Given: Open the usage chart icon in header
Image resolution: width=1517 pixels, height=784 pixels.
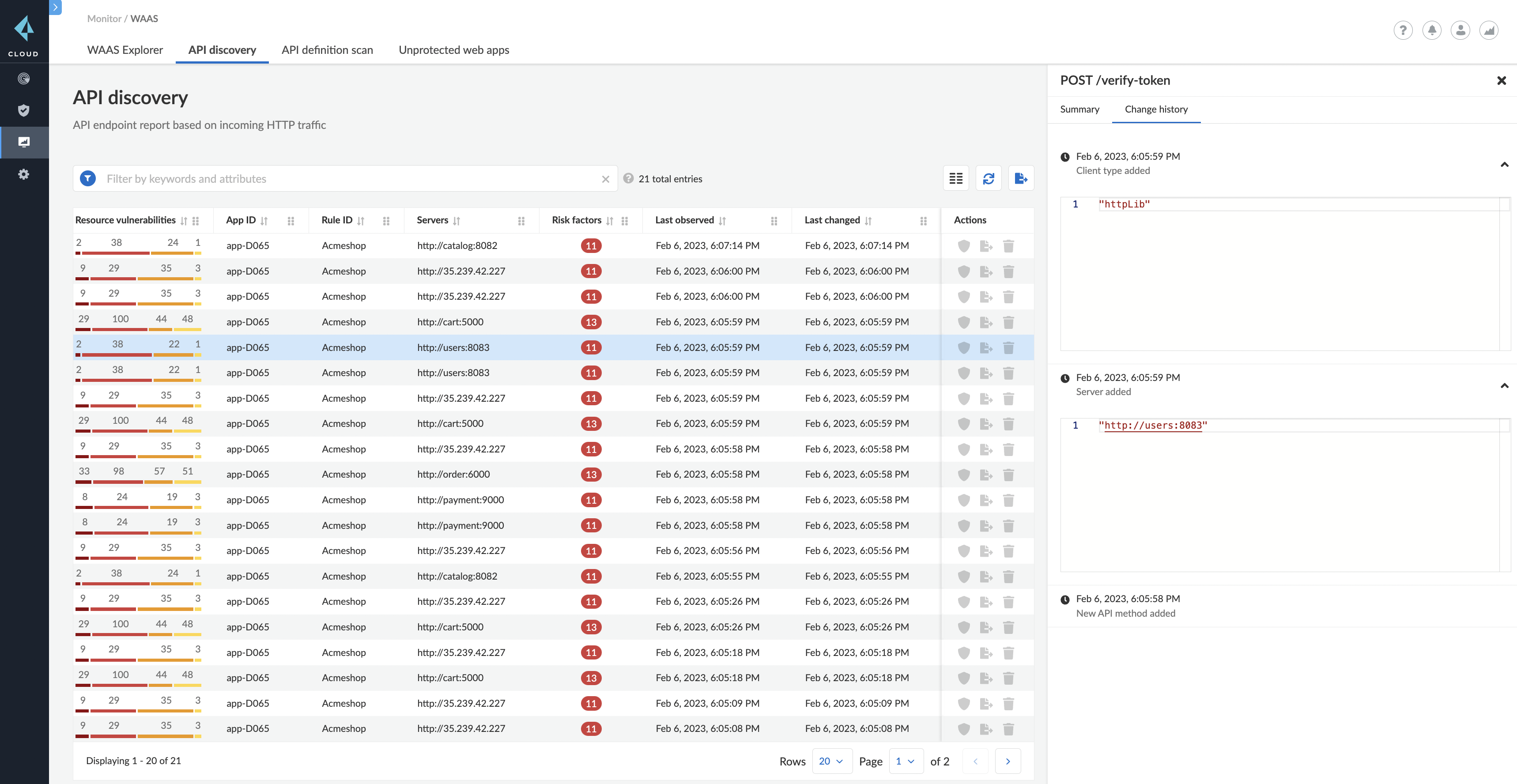Looking at the screenshot, I should click(x=1489, y=30).
